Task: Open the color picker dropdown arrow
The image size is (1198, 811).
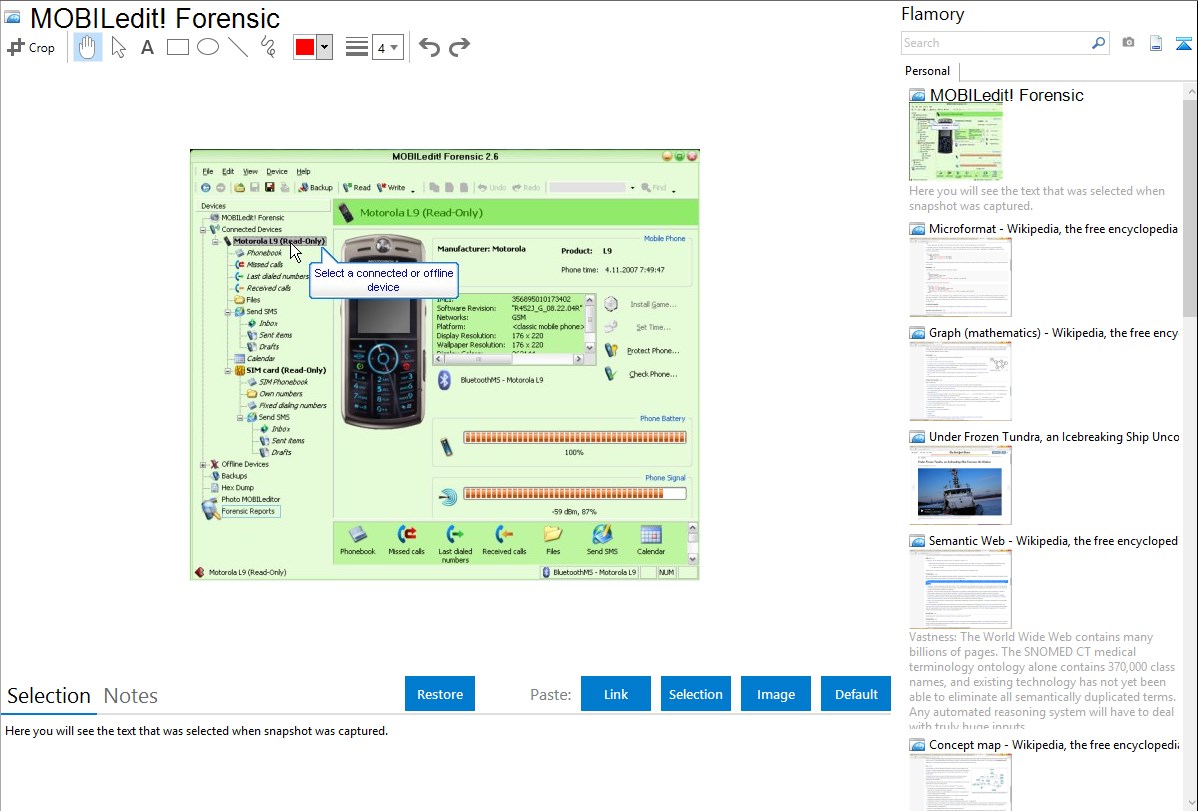Action: [x=324, y=47]
